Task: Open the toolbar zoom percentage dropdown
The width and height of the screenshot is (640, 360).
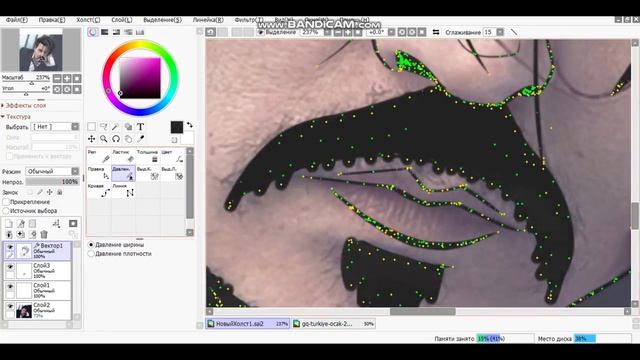Action: [328, 32]
